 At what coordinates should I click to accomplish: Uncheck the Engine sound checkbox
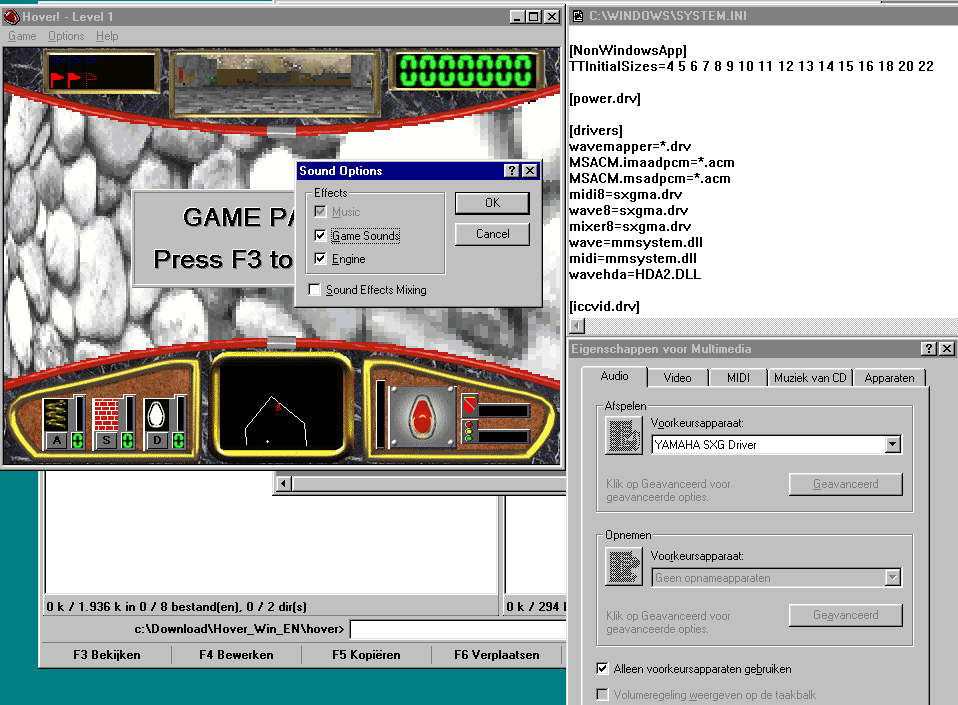click(320, 258)
